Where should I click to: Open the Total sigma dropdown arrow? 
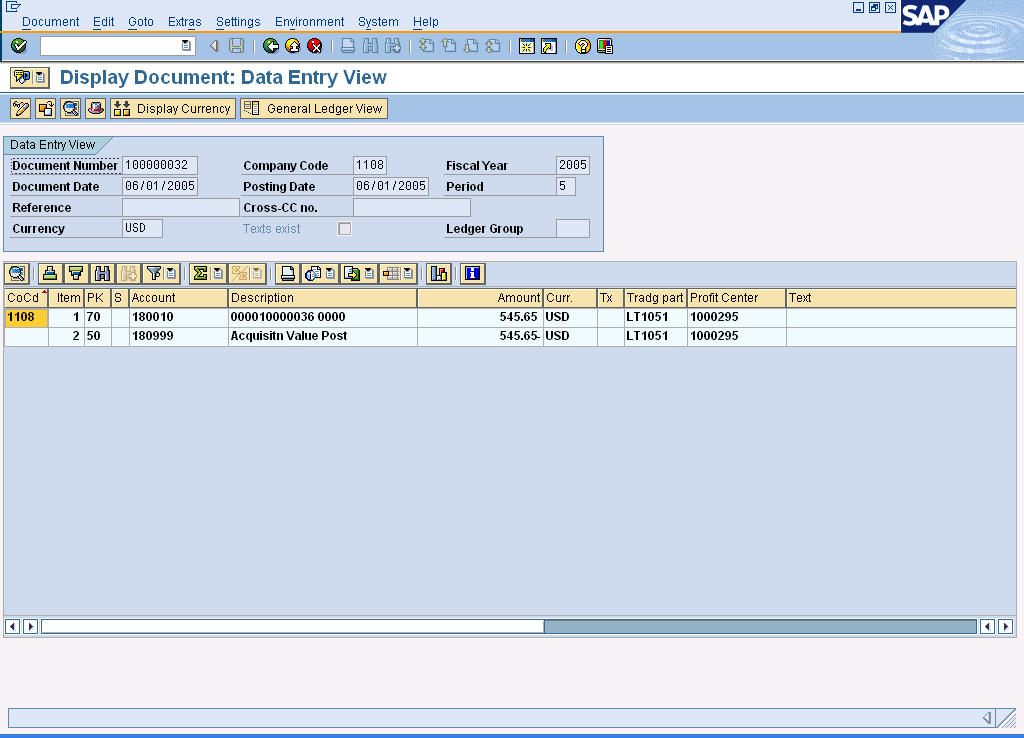point(218,274)
